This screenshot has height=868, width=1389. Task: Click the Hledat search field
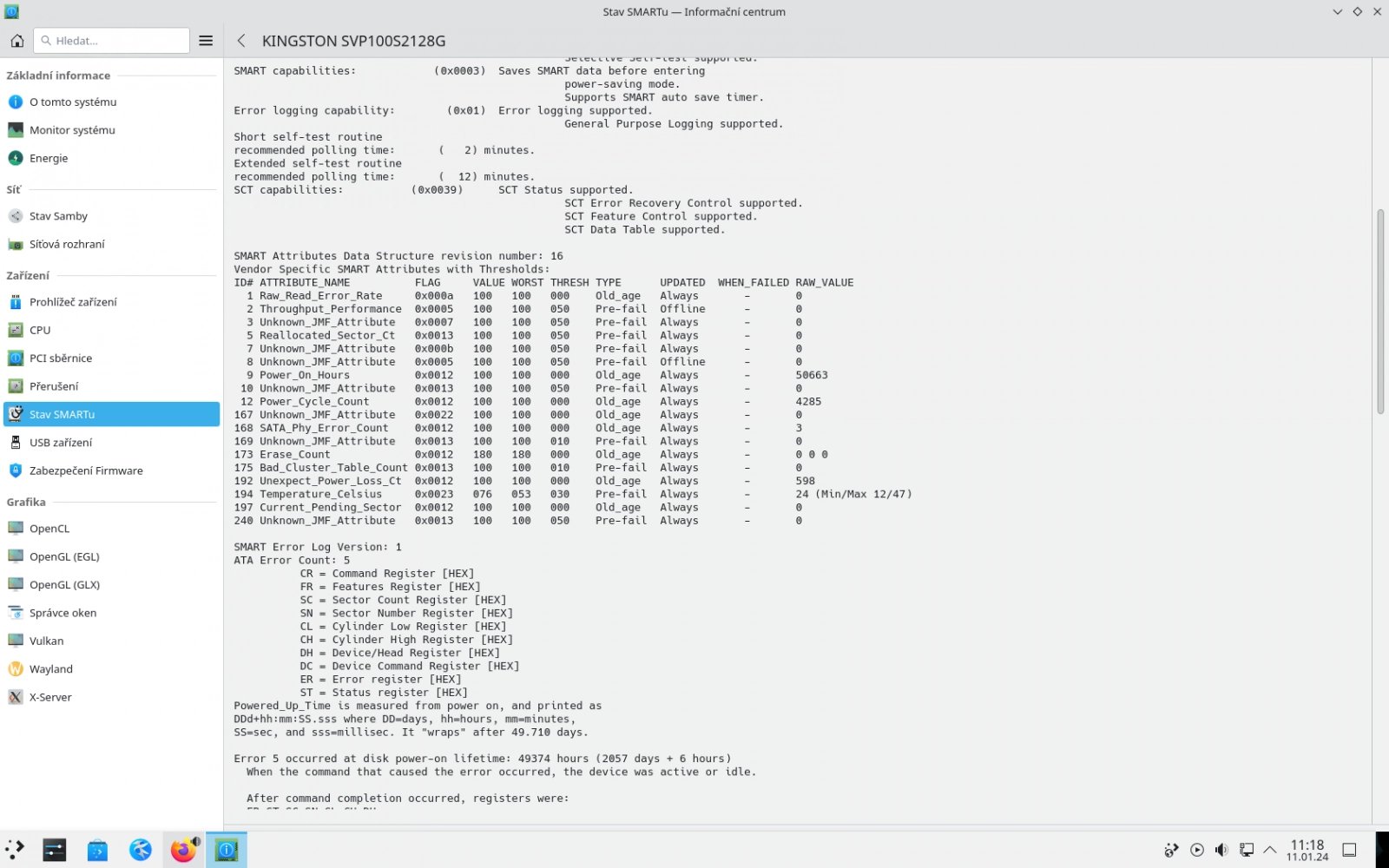tap(112, 41)
